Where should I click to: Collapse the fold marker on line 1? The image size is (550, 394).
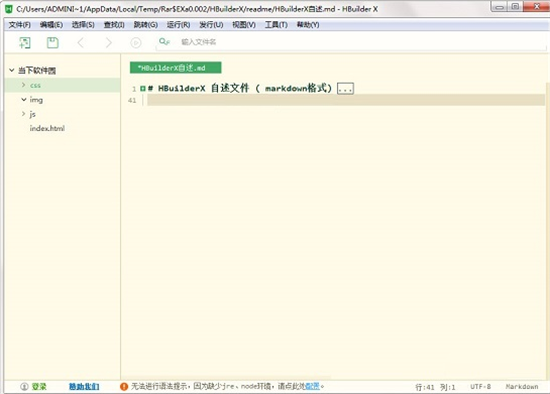pyautogui.click(x=143, y=88)
